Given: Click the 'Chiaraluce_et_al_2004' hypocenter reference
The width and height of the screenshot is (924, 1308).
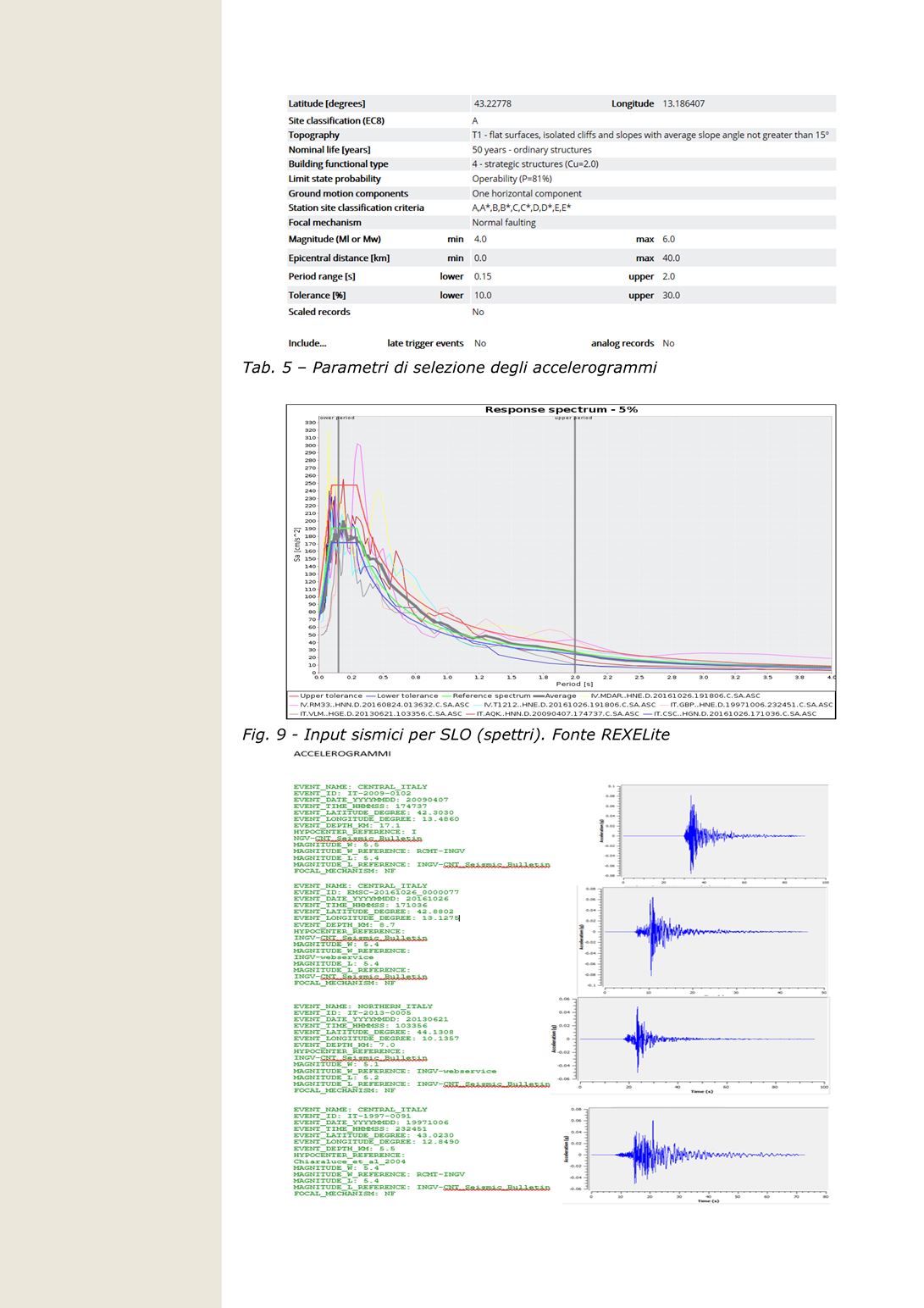Looking at the screenshot, I should click(350, 1161).
